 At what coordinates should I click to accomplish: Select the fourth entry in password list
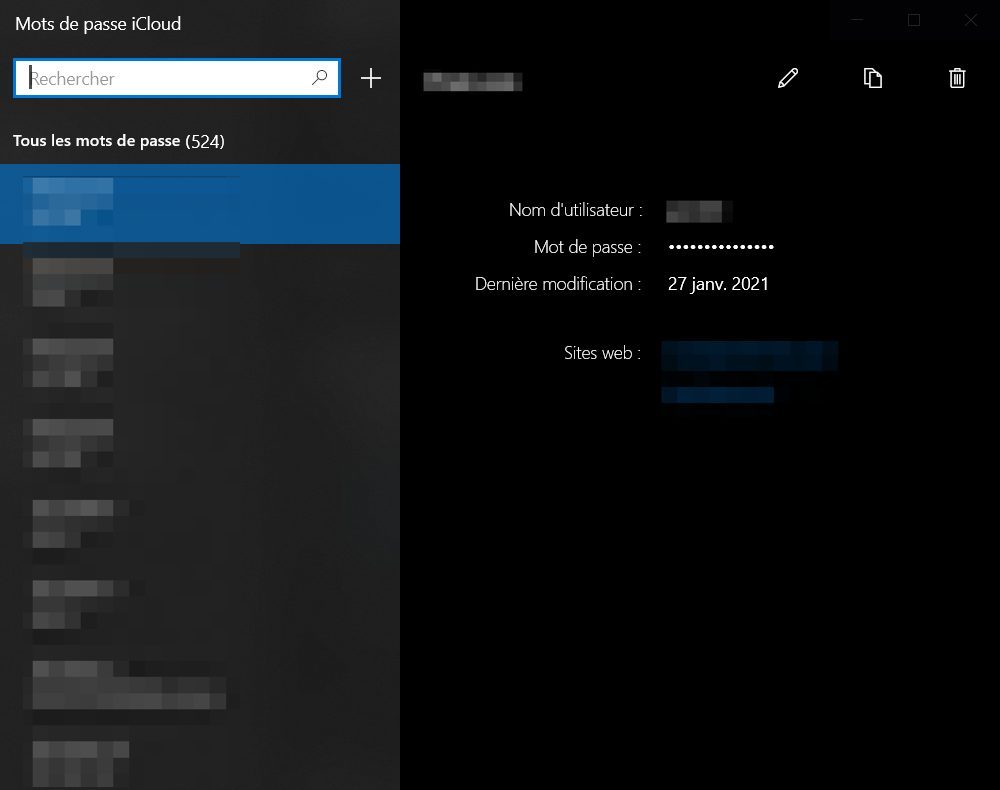click(200, 442)
